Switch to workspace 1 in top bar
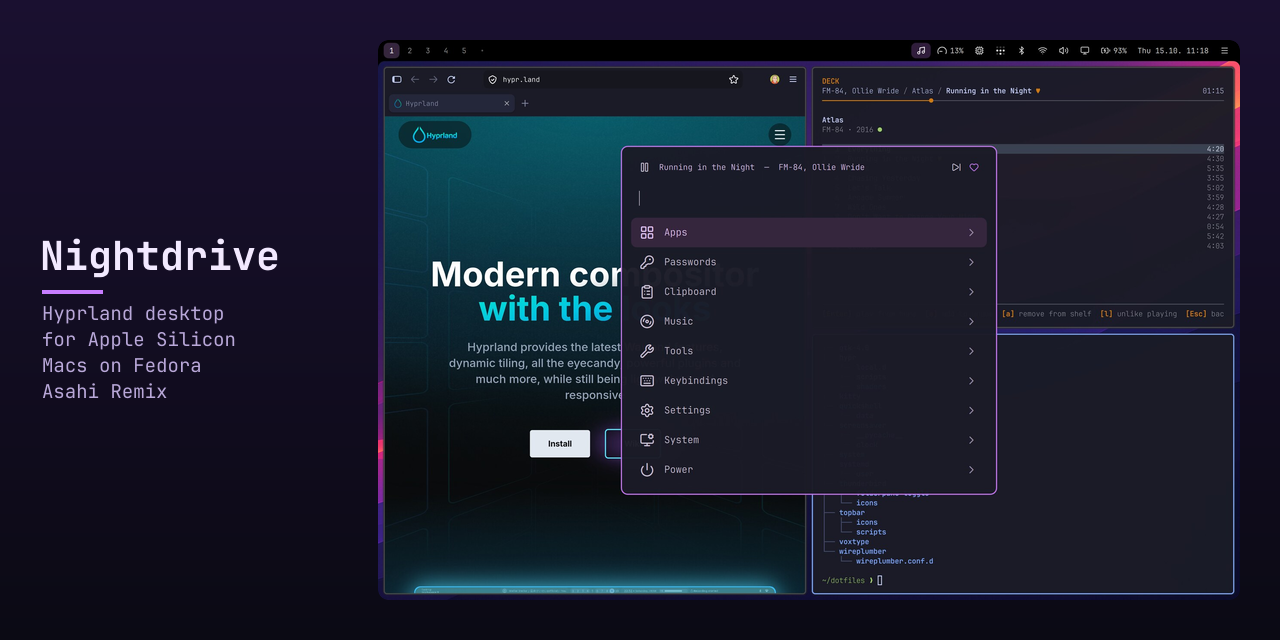The width and height of the screenshot is (1280, 640). pyautogui.click(x=392, y=50)
